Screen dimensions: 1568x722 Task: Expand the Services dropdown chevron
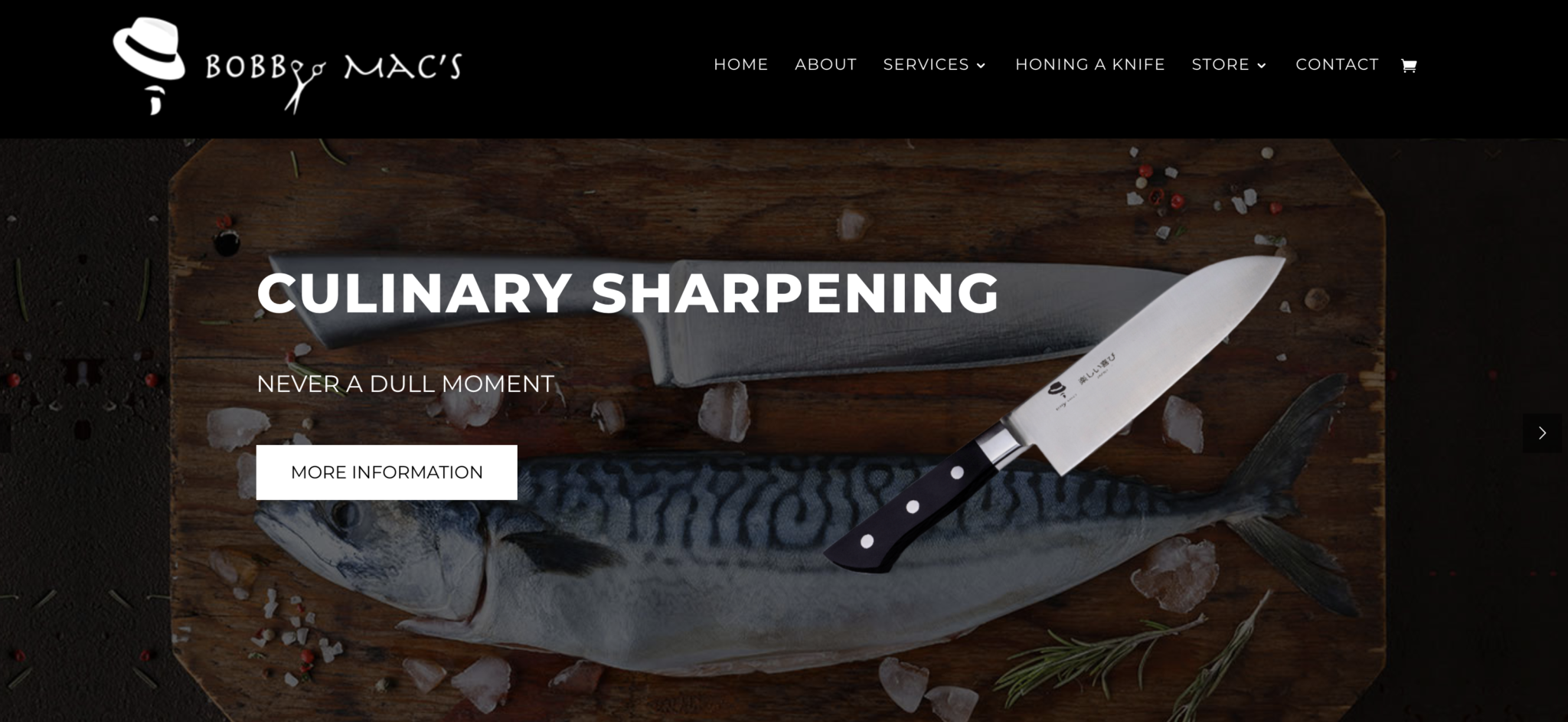point(981,66)
